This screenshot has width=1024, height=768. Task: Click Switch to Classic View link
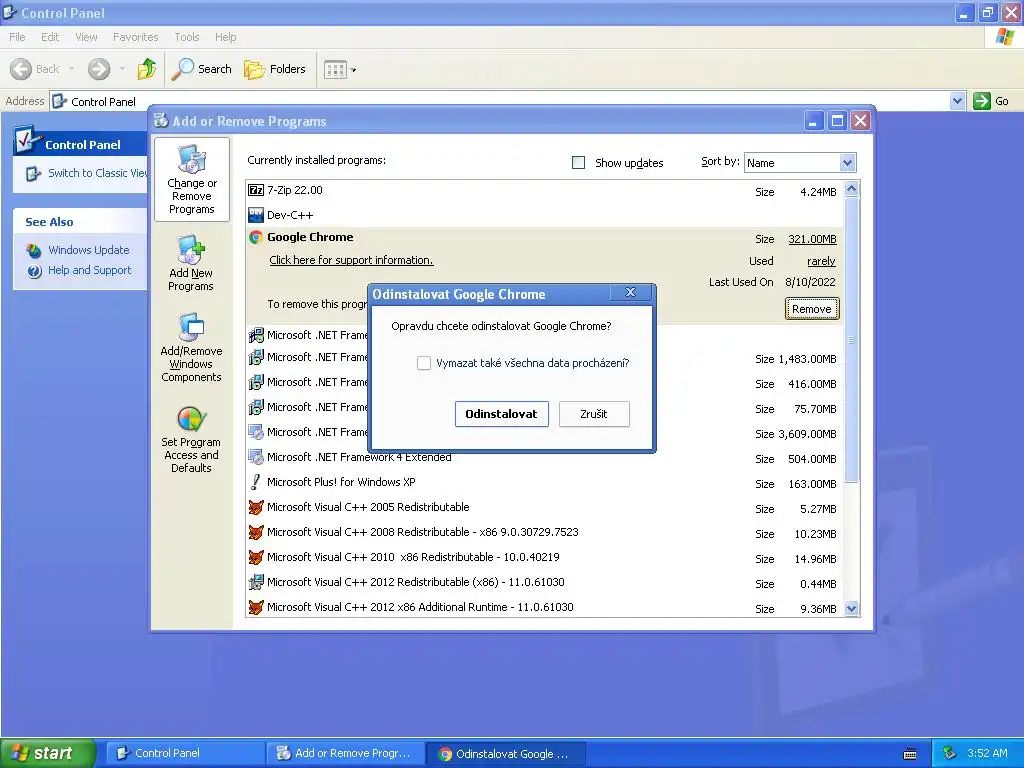(97, 173)
